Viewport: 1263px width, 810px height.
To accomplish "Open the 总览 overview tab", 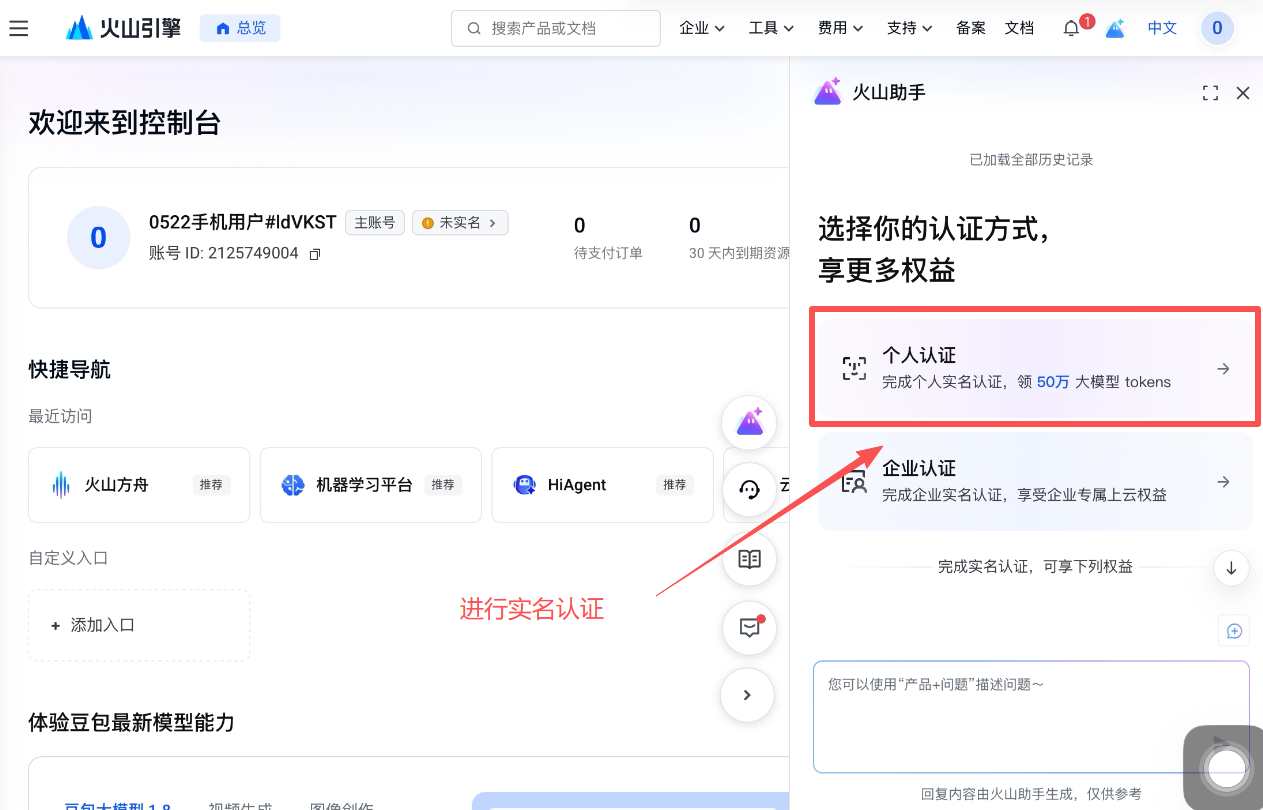I will (240, 28).
